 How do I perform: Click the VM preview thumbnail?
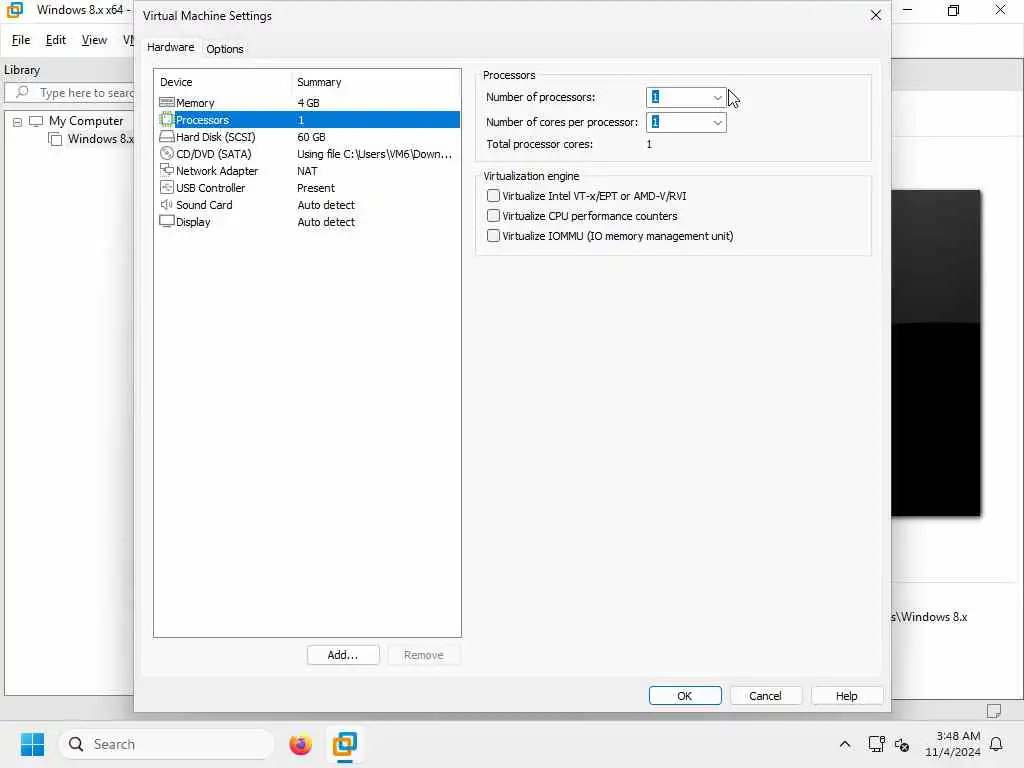(936, 353)
